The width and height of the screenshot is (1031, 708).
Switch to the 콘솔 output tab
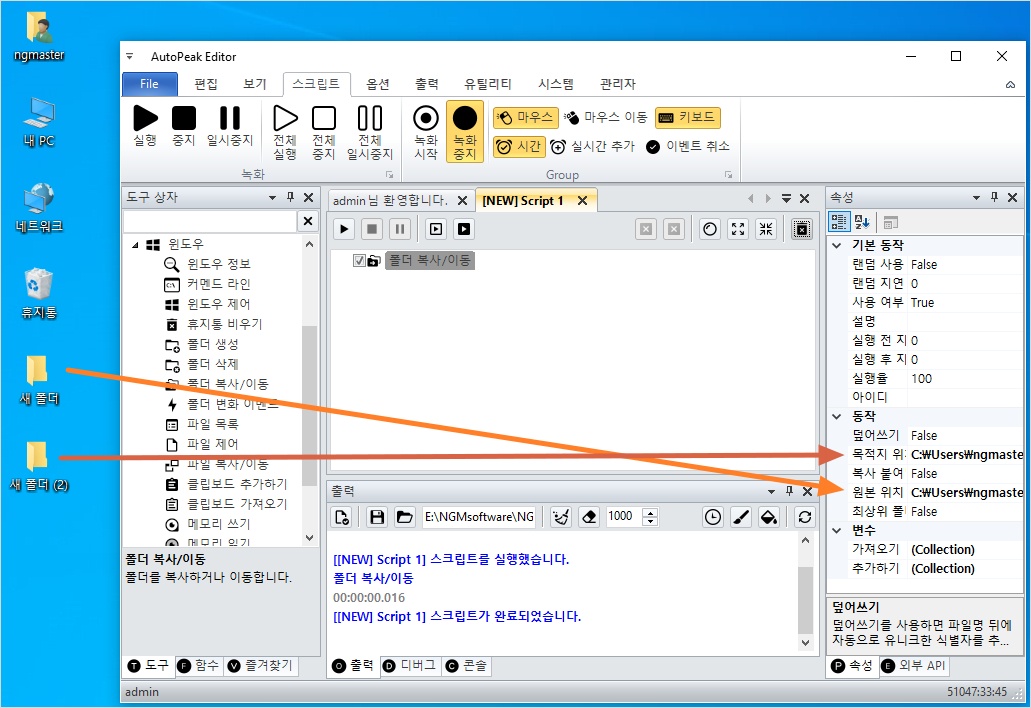click(x=466, y=666)
